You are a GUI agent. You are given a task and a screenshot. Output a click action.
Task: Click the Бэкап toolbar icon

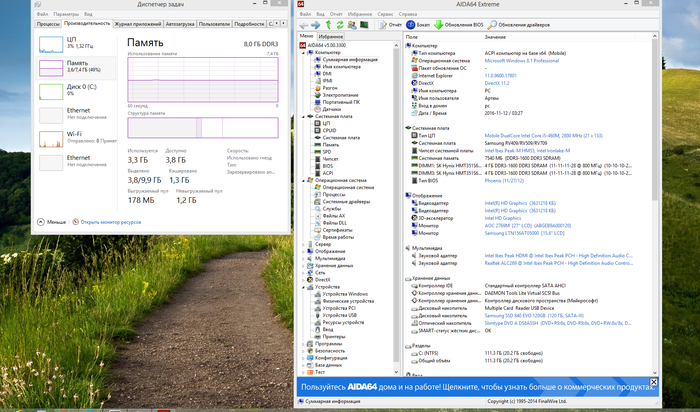point(411,23)
